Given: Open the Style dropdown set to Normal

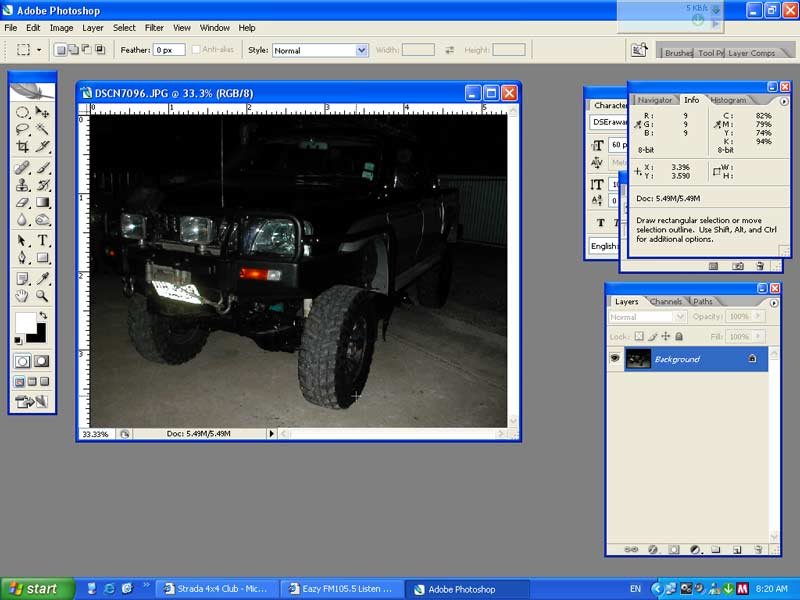Looking at the screenshot, I should coord(320,50).
